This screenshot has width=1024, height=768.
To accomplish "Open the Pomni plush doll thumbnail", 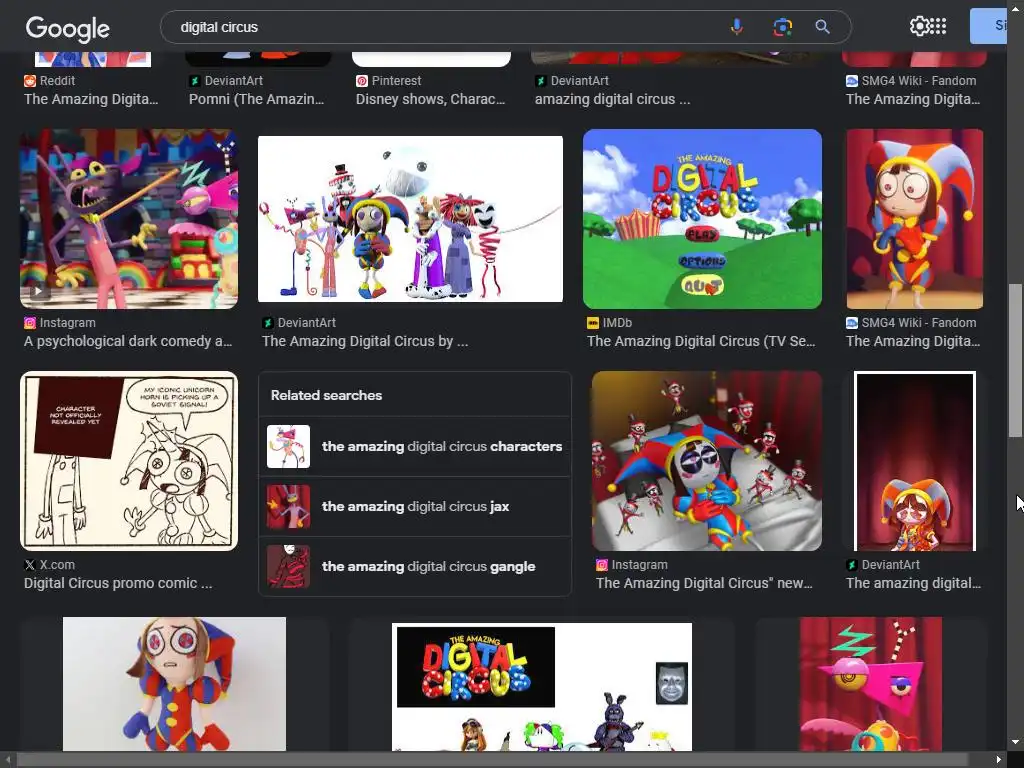I will (174, 684).
